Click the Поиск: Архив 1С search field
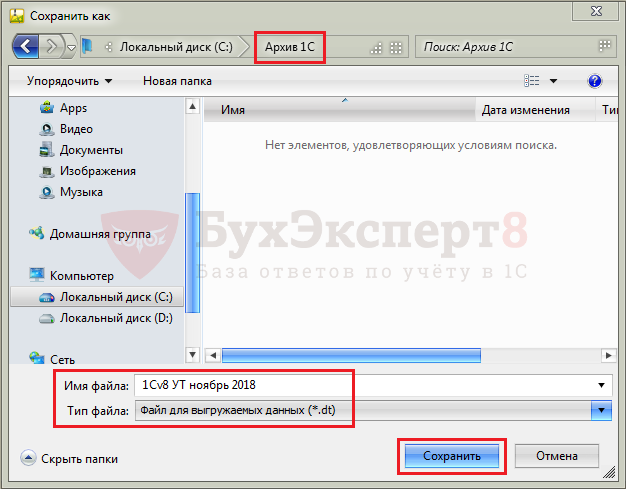This screenshot has height=489, width=626. (515, 47)
